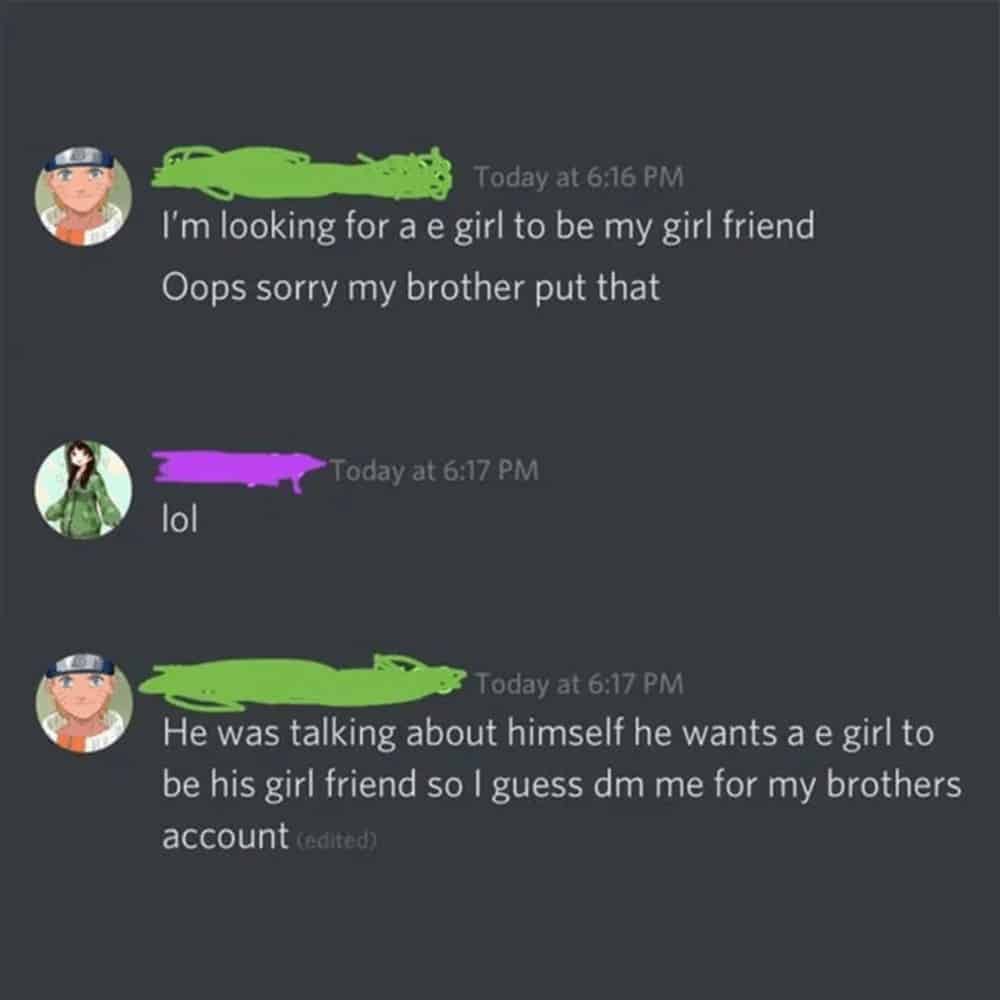Click the "(edited)" label
The image size is (1000, 1000).
pyautogui.click(x=337, y=841)
